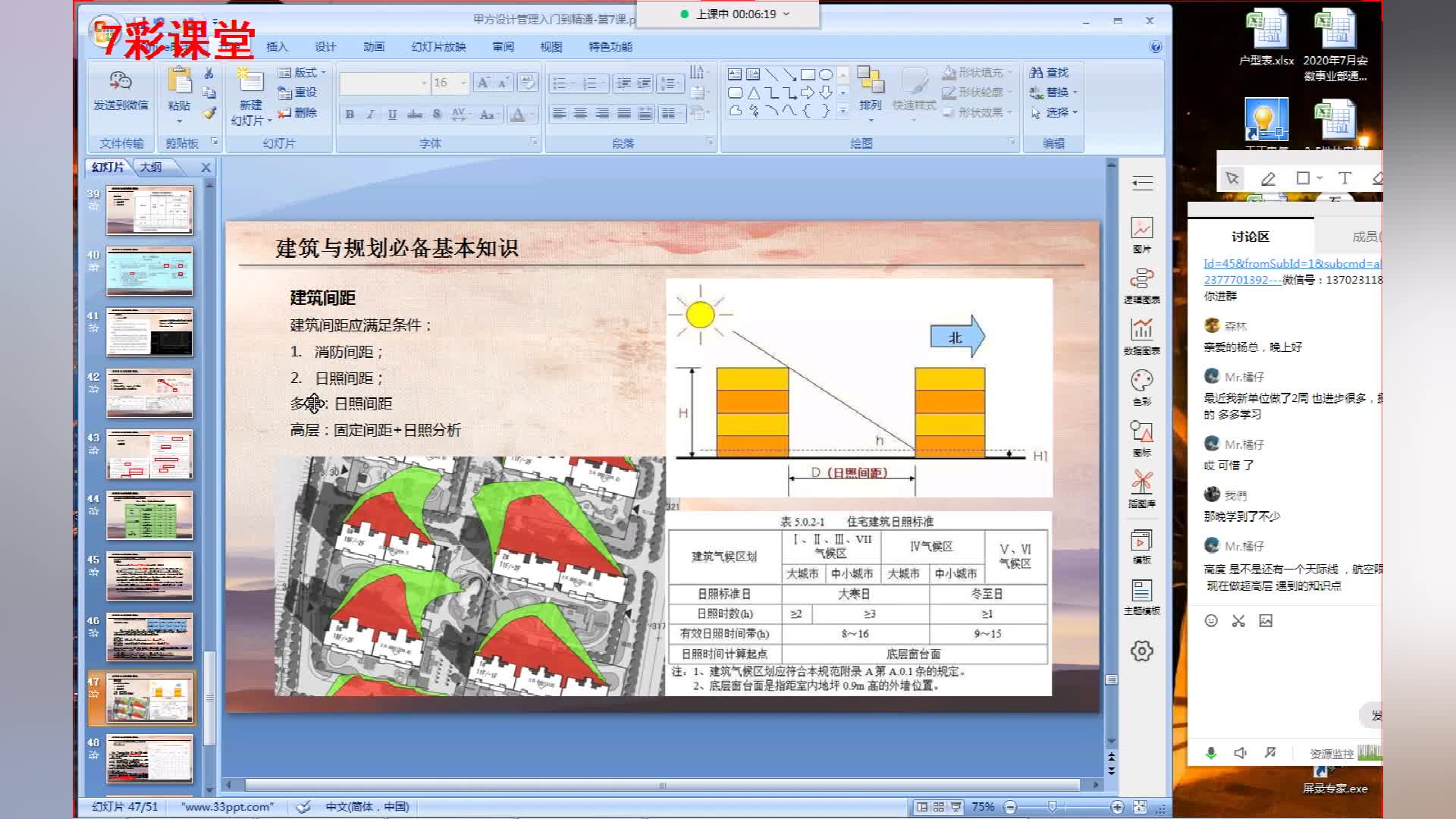1456x819 pixels.
Task: Mute the microphone in chat panel
Action: pyautogui.click(x=1211, y=753)
